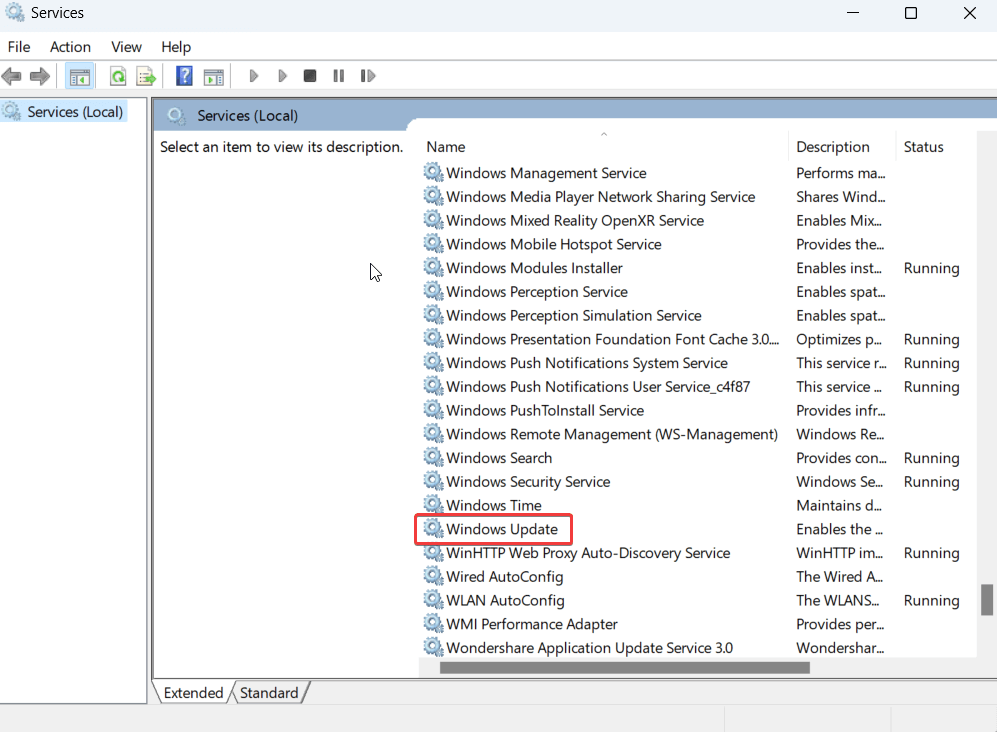Viewport: 997px width, 732px height.
Task: Toggle Show/Hide Action Pane icon
Action: 213,76
